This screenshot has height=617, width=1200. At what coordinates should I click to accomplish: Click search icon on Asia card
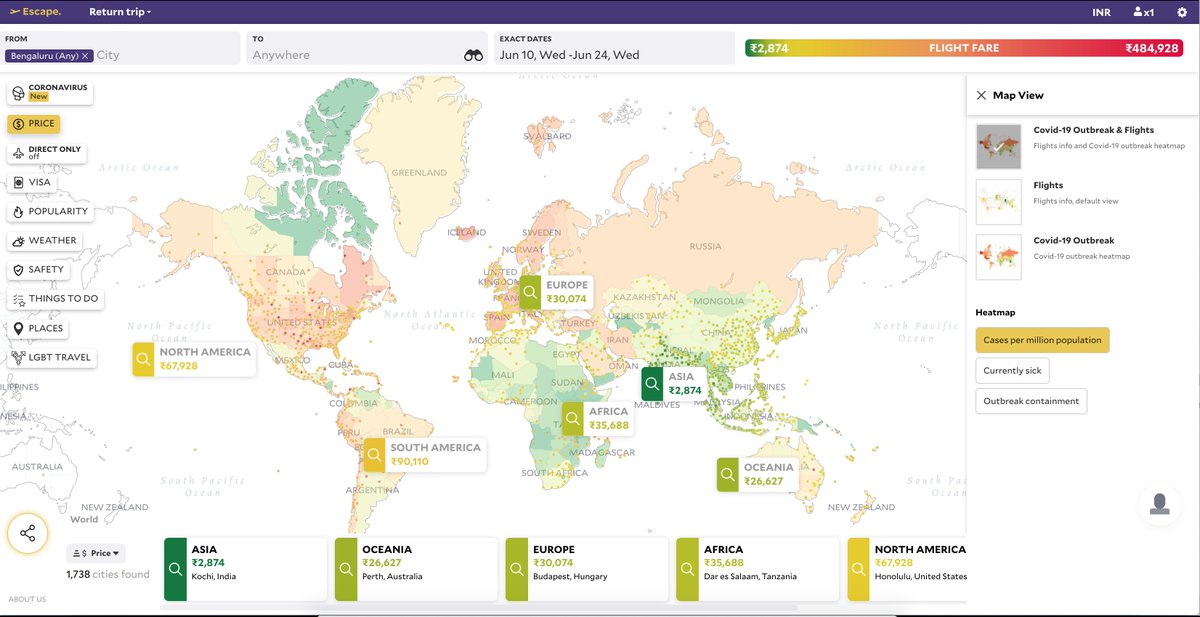pyautogui.click(x=176, y=569)
